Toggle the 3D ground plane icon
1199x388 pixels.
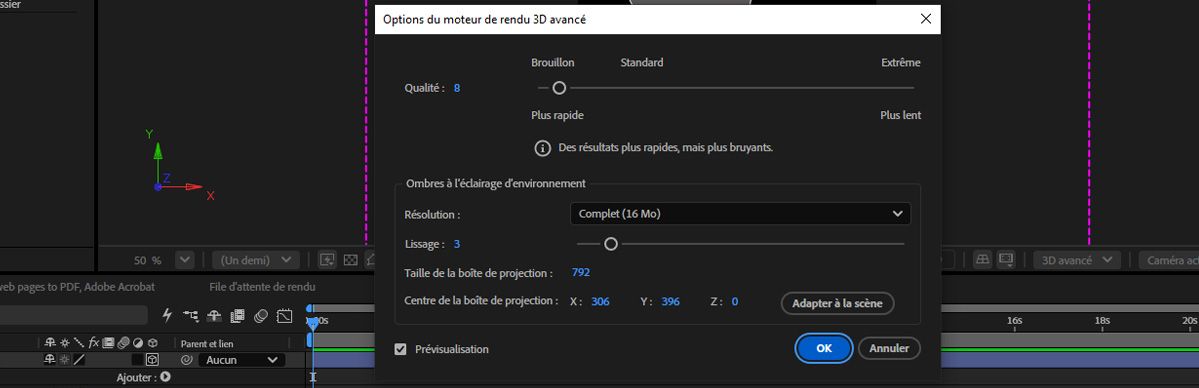[983, 260]
